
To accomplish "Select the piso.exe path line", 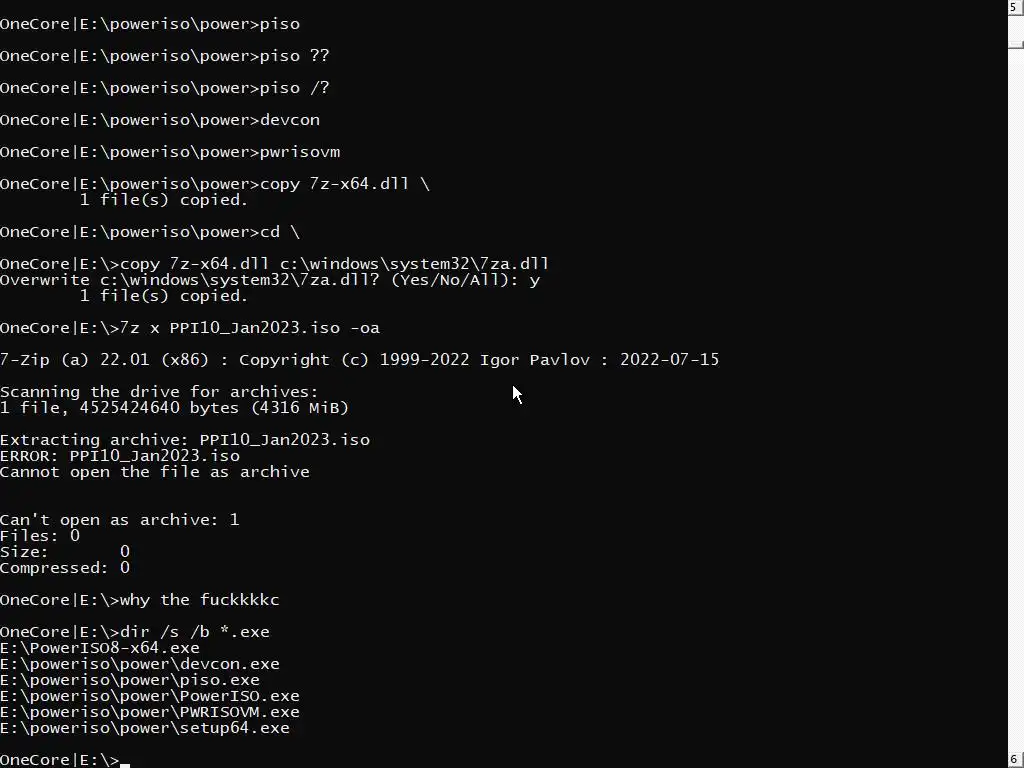I will (130, 680).
